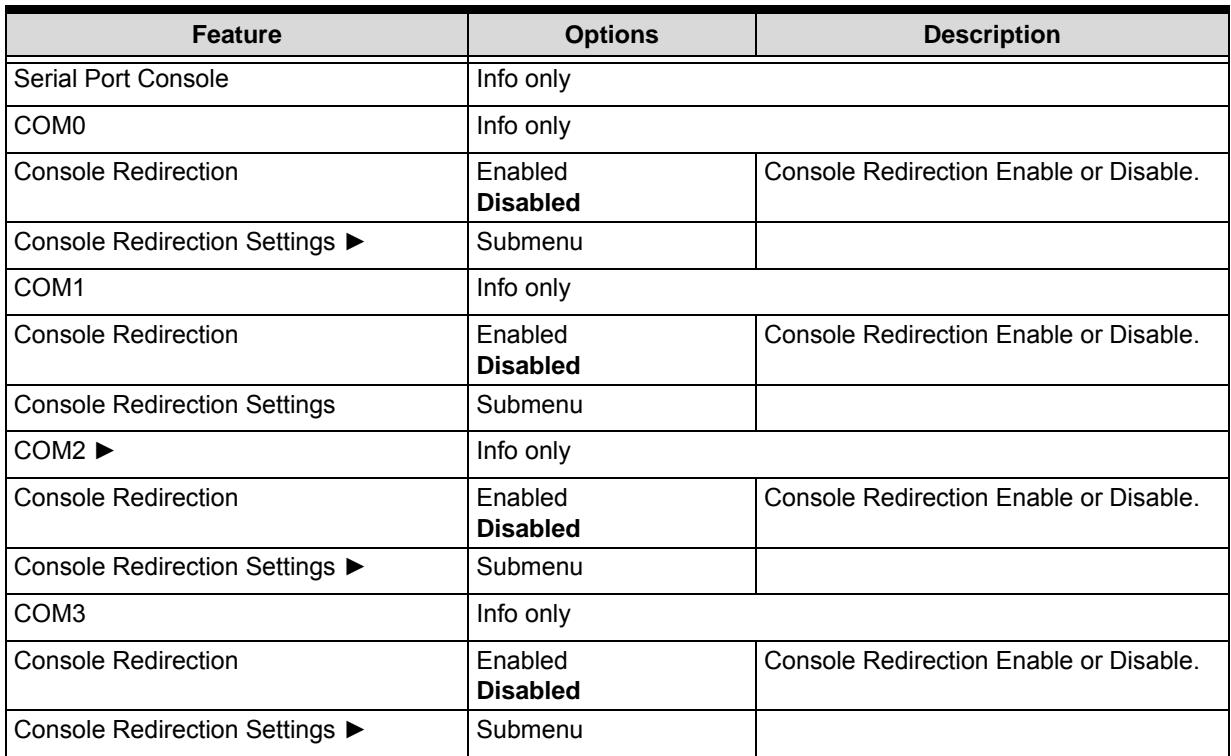This screenshot has width=1231, height=756.
Task: Select Enabled for COM1 Console Redirection
Action: (515, 334)
